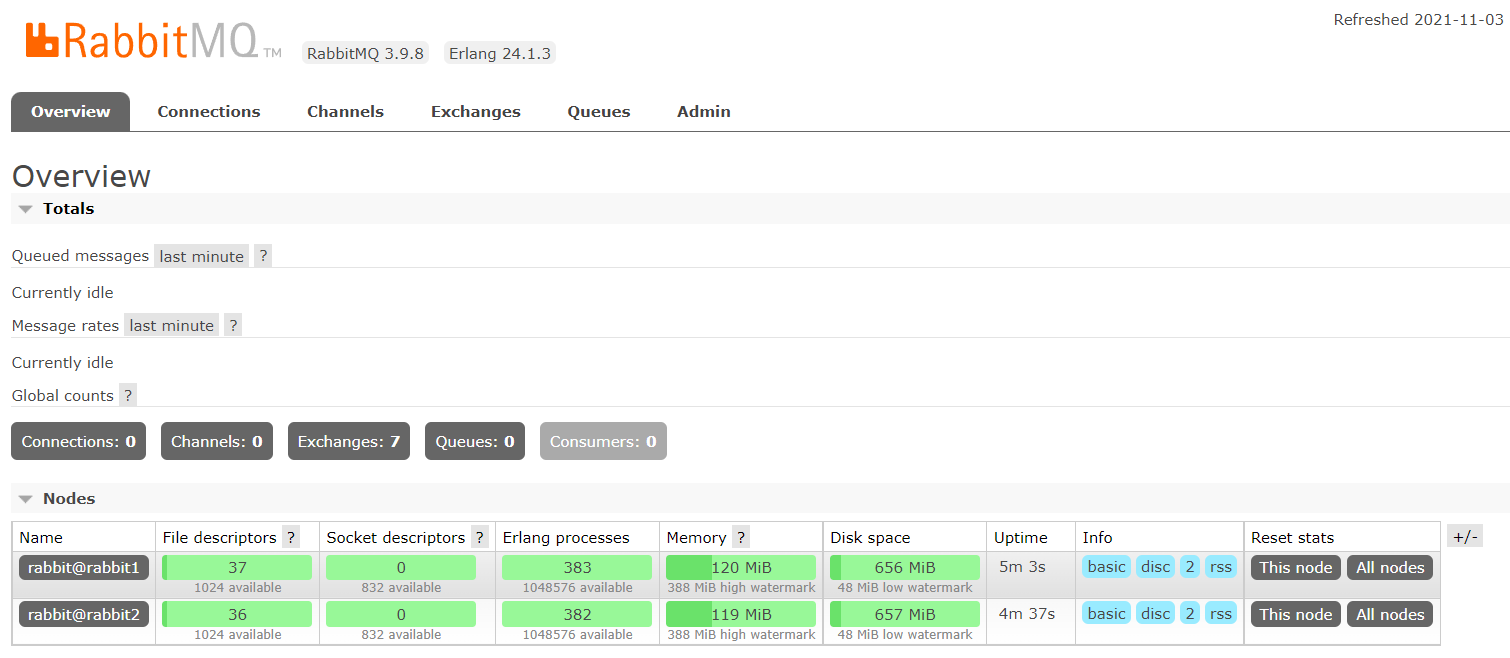Click uptime value 4m 37s
This screenshot has width=1510, height=658.
point(1027,614)
